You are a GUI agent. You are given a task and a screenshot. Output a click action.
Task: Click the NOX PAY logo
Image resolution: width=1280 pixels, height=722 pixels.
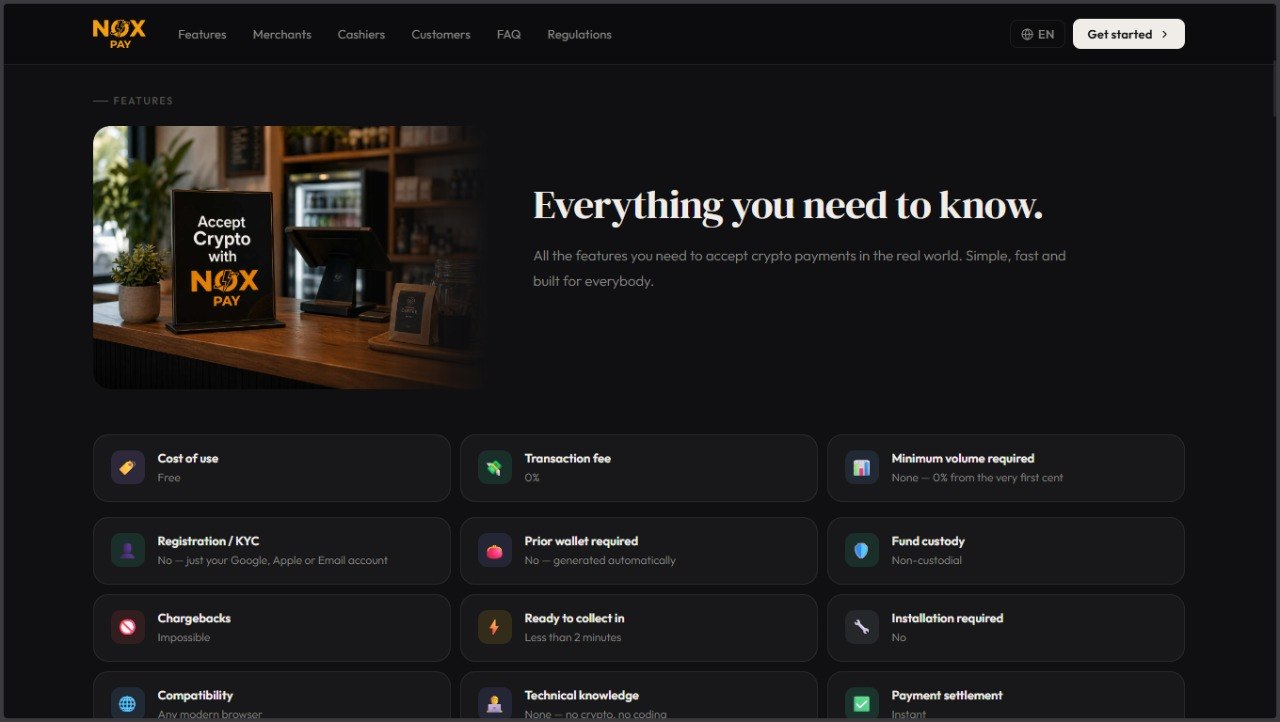pos(119,34)
